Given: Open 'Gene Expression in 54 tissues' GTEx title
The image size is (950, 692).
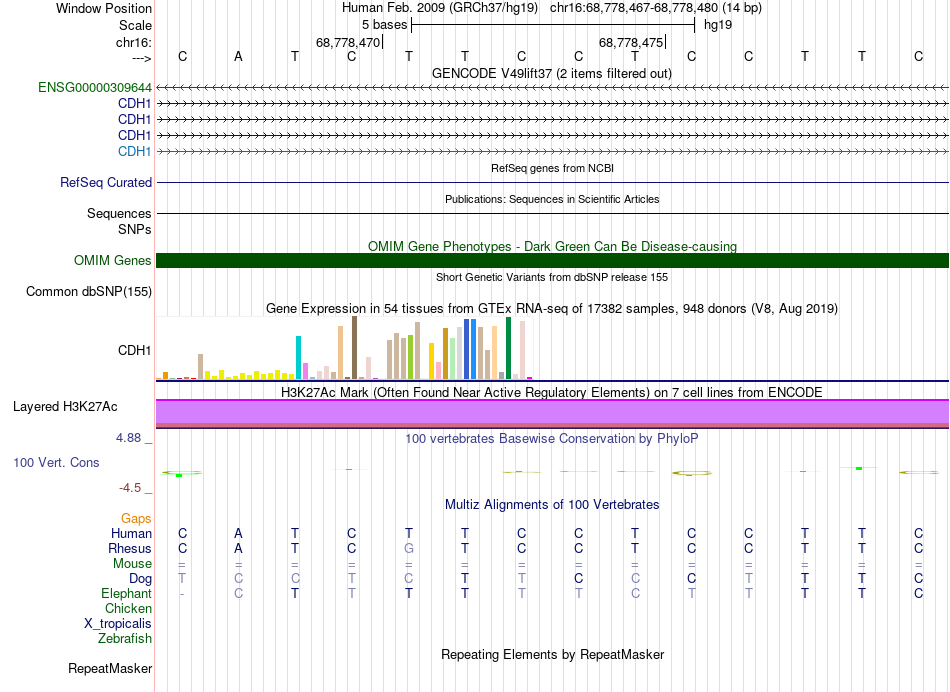Looking at the screenshot, I should click(x=552, y=308).
